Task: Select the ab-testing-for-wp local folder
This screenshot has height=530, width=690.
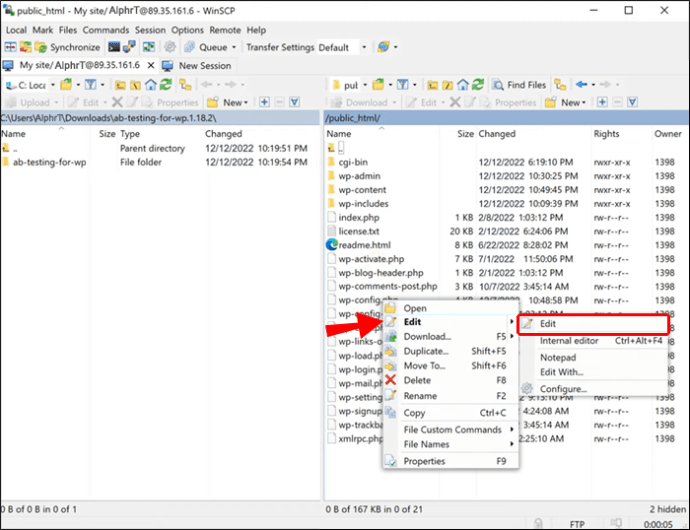Action: pos(49,162)
